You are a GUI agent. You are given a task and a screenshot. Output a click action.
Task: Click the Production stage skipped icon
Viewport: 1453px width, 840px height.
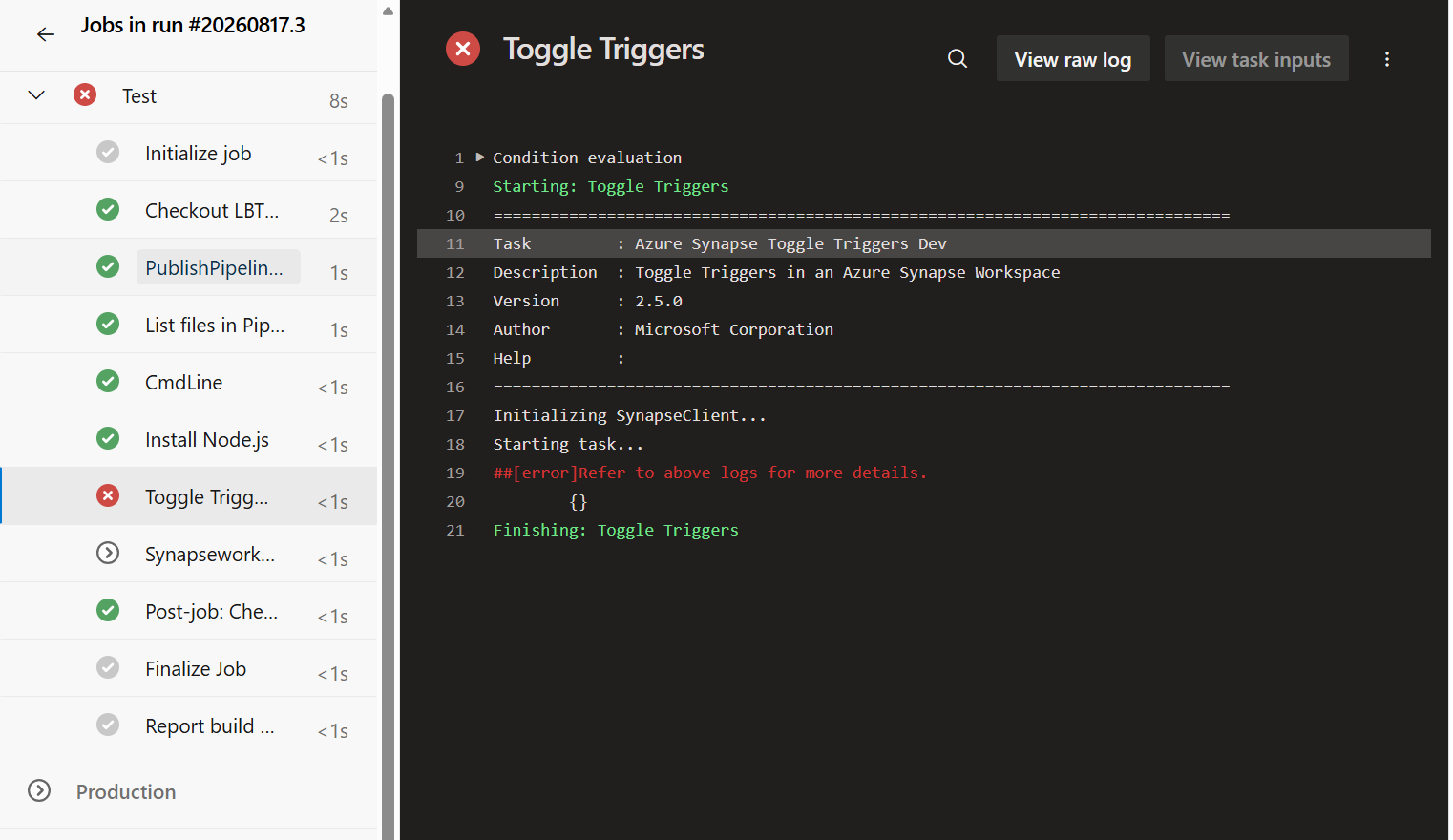click(39, 790)
